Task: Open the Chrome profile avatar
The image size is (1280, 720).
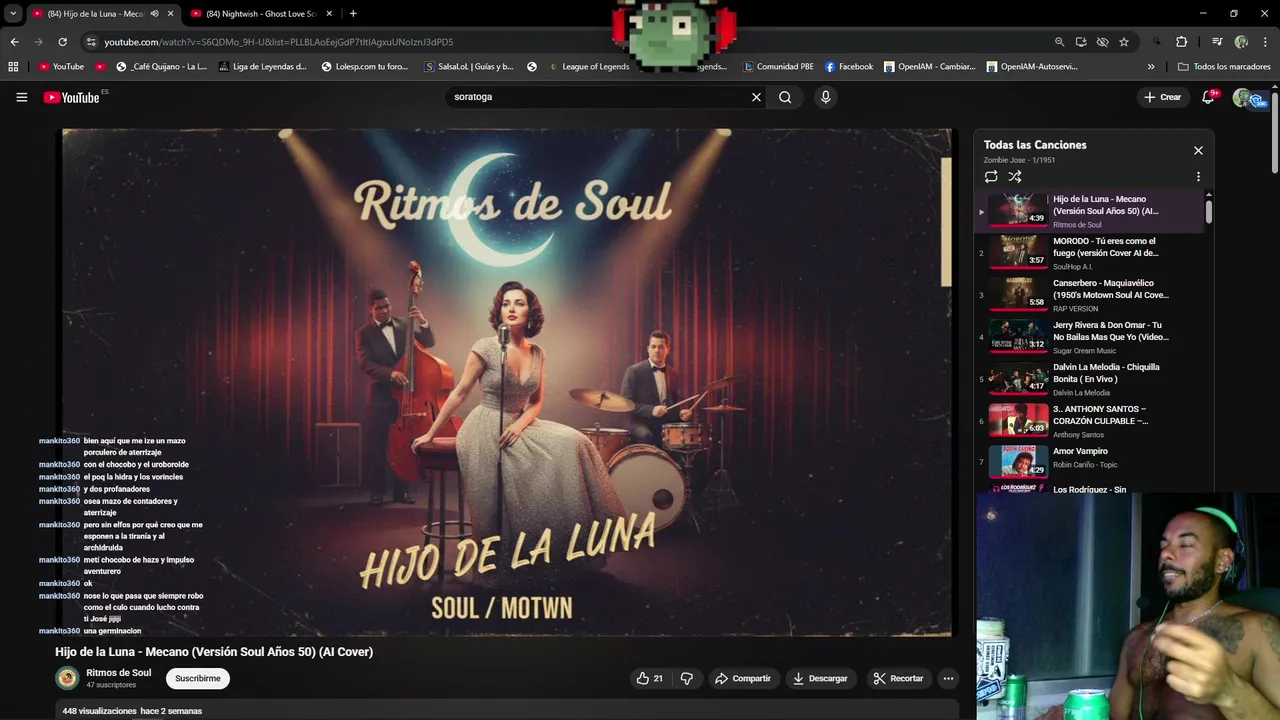Action: point(1241,42)
